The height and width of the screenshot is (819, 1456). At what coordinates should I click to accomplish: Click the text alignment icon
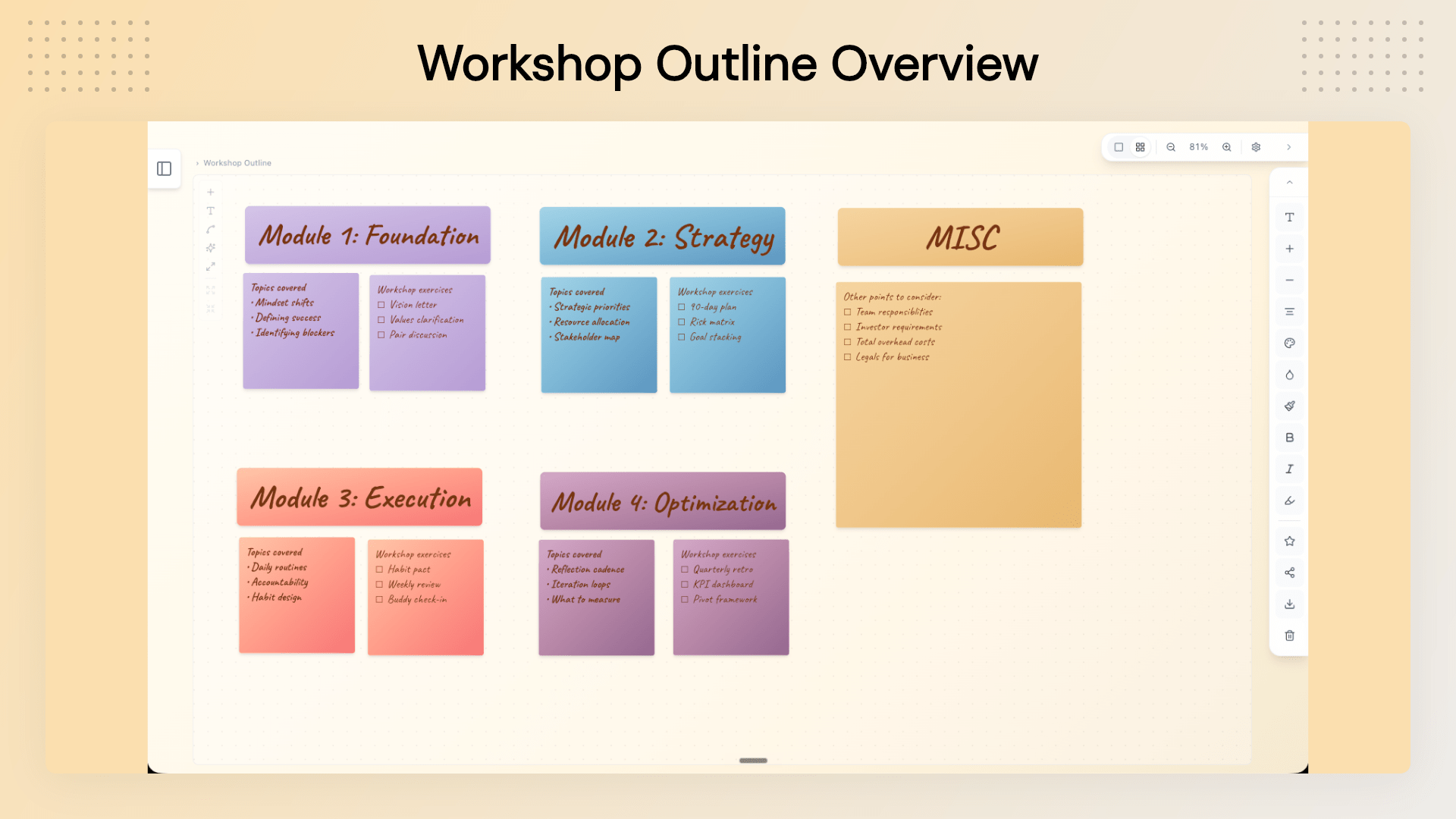[x=1289, y=312]
